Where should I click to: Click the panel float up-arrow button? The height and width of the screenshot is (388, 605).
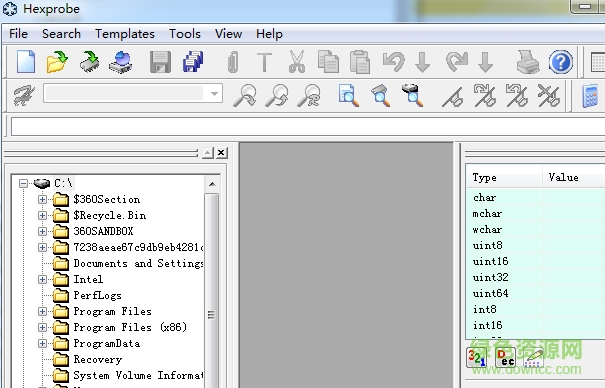tap(208, 153)
